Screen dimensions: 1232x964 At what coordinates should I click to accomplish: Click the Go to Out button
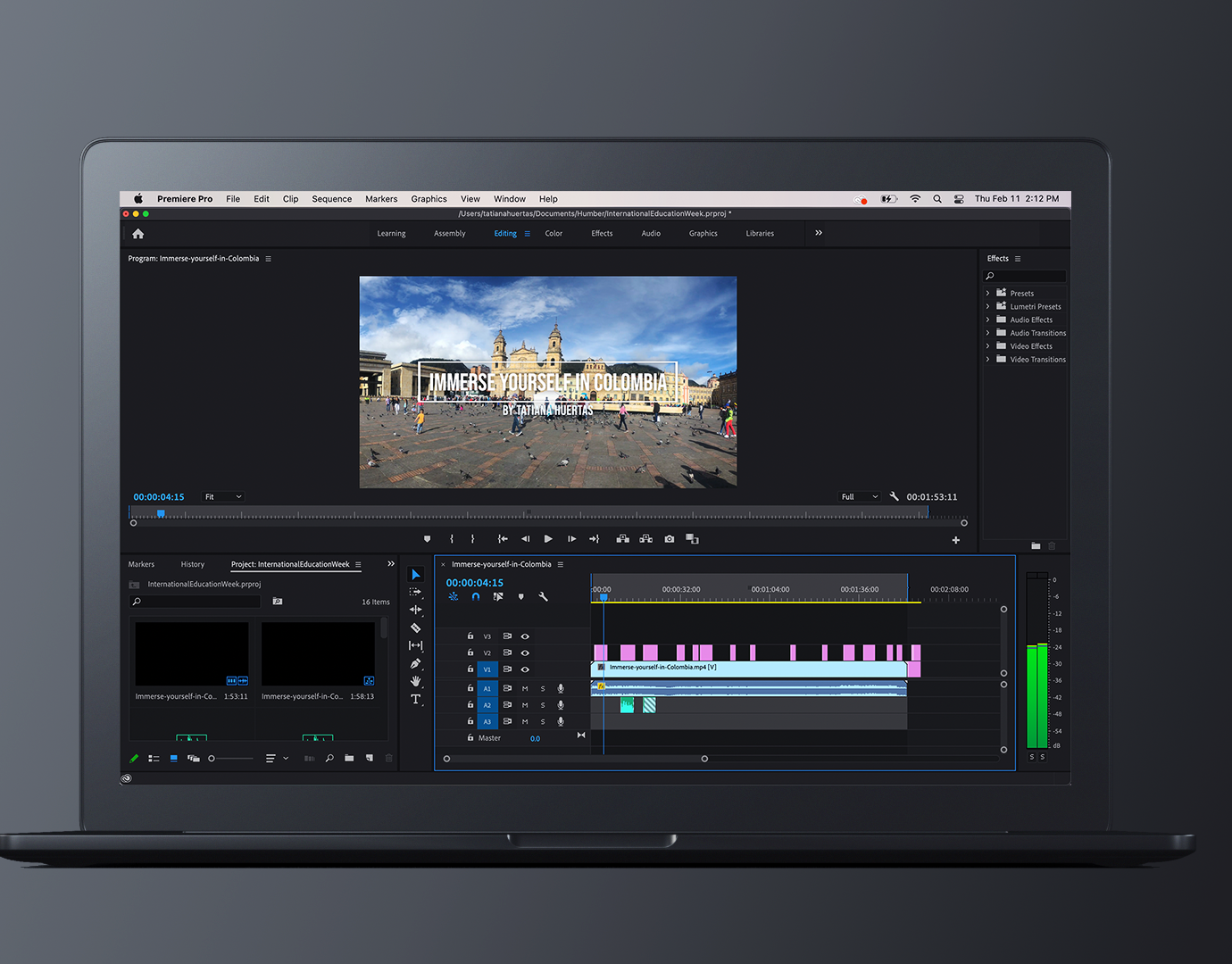coord(595,538)
